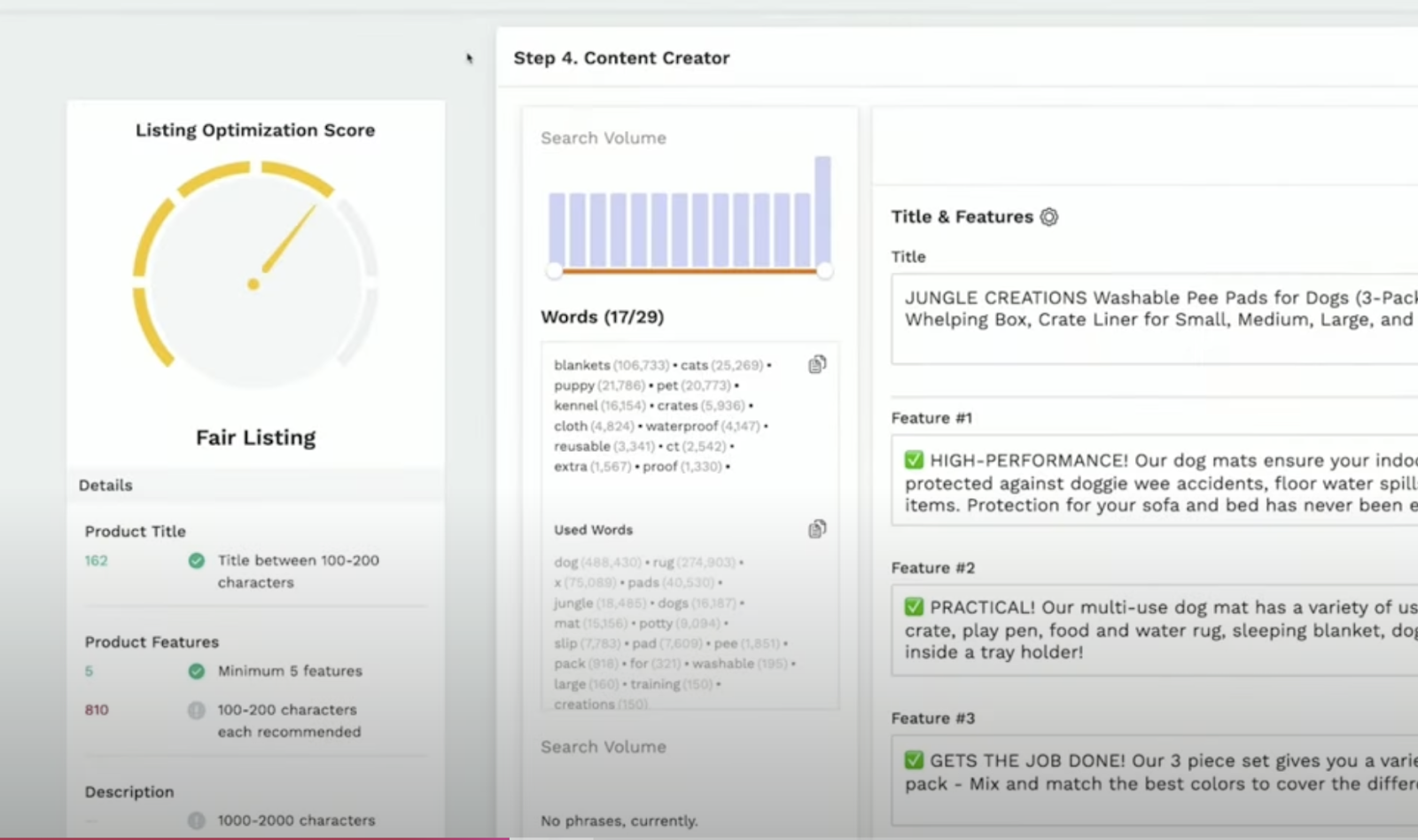The height and width of the screenshot is (840, 1418).
Task: Toggle the green checkbox on Feature #3
Action: point(914,760)
